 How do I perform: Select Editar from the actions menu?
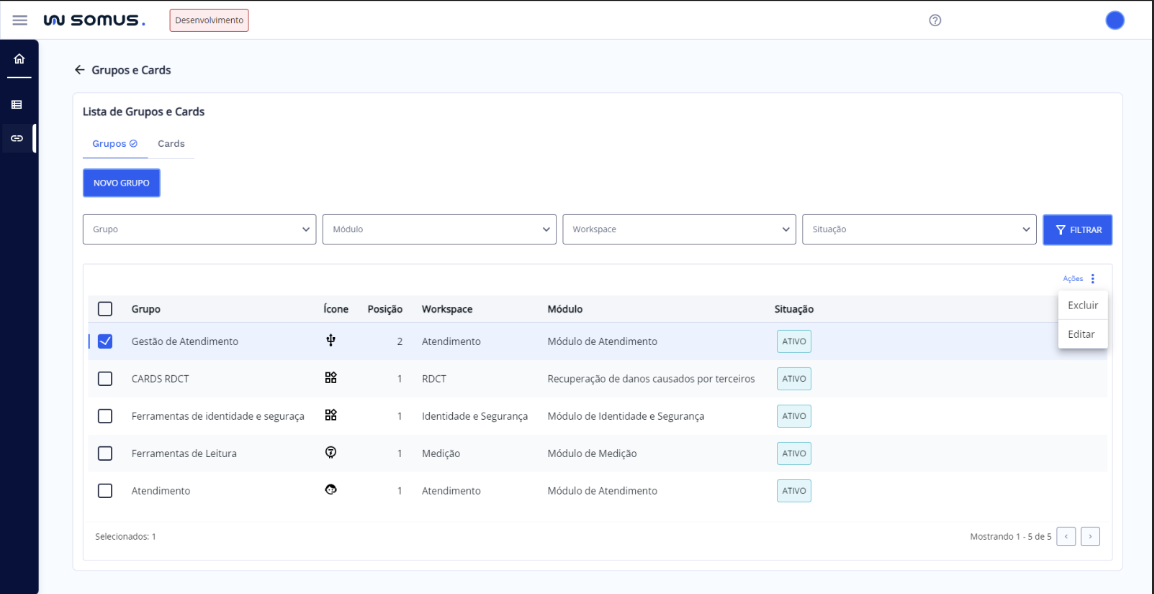click(1081, 334)
